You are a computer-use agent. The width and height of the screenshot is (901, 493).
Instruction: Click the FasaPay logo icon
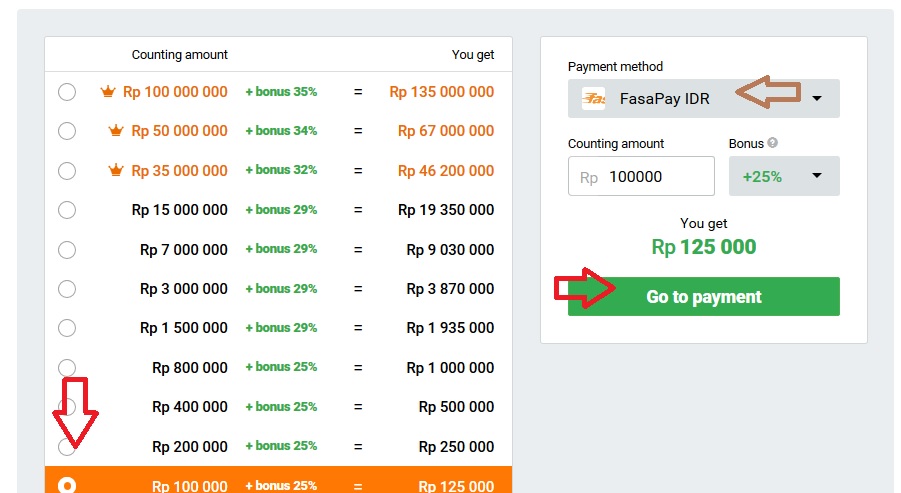594,99
